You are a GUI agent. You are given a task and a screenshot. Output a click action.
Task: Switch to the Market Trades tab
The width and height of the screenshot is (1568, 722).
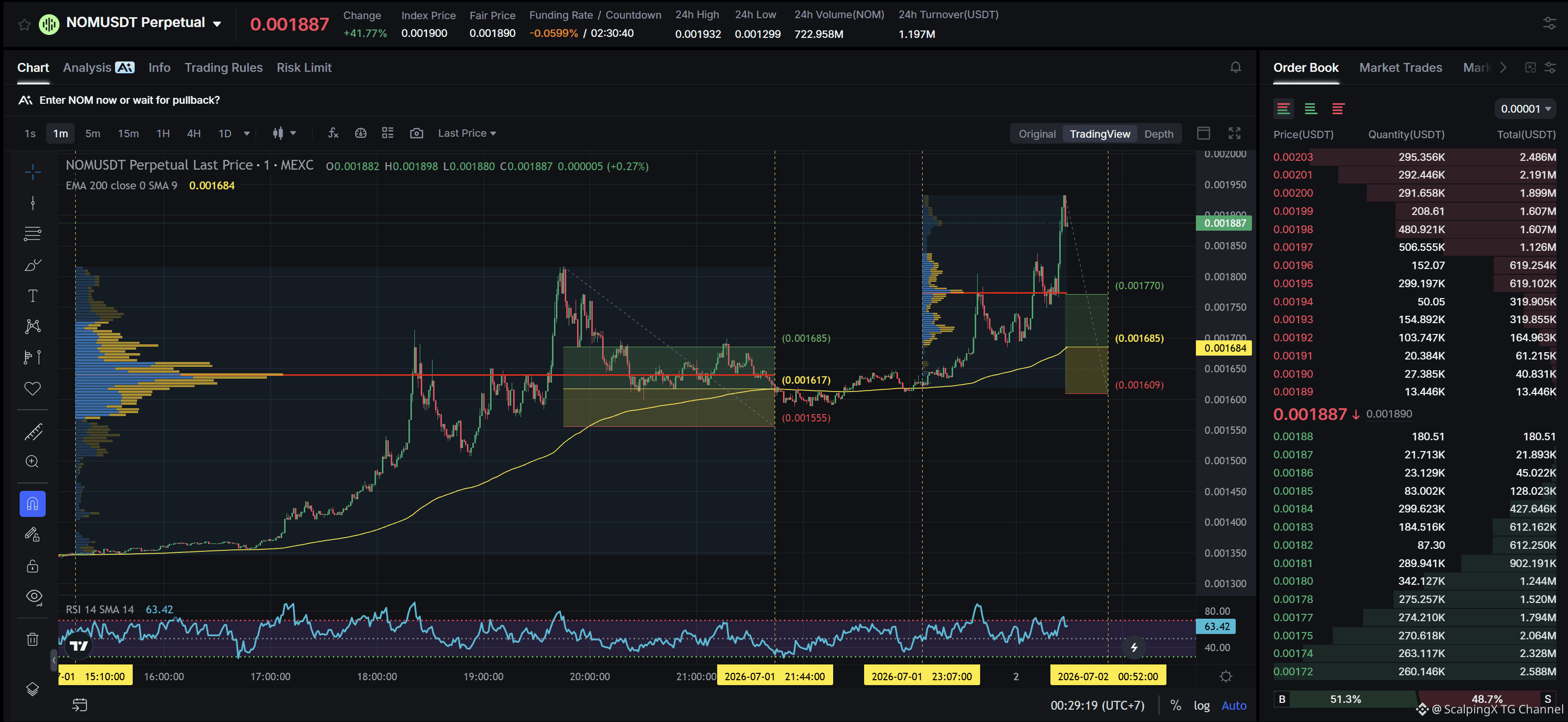[1400, 68]
